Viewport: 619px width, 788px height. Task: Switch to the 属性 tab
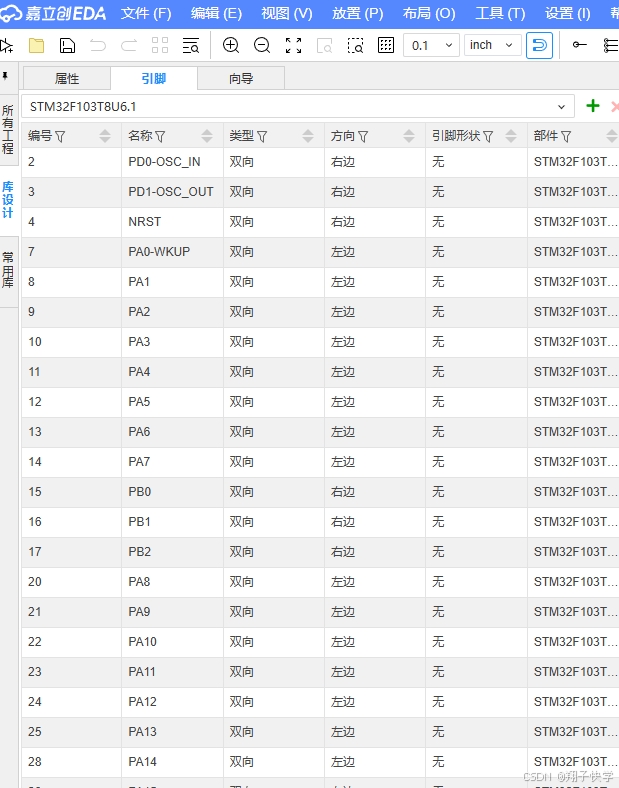(67, 78)
